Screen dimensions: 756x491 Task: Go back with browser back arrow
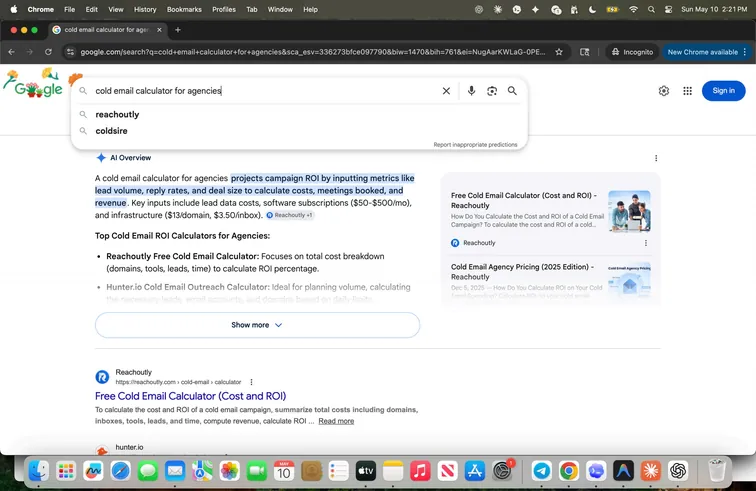click(12, 52)
